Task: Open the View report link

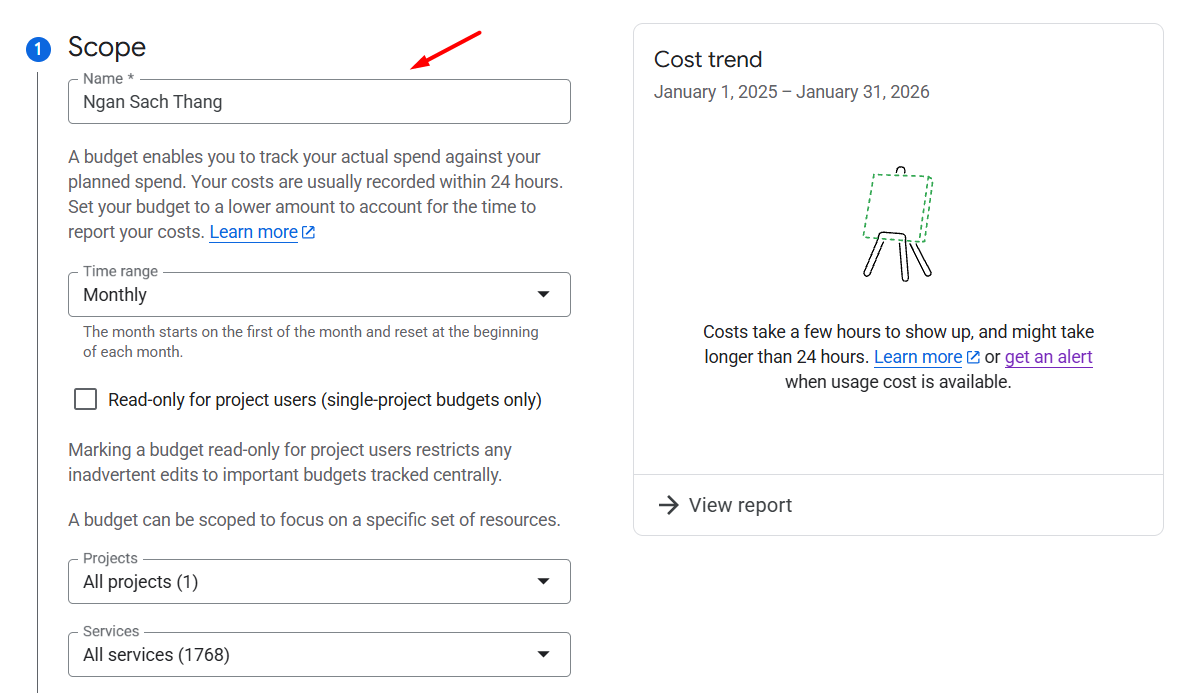Action: click(x=740, y=505)
